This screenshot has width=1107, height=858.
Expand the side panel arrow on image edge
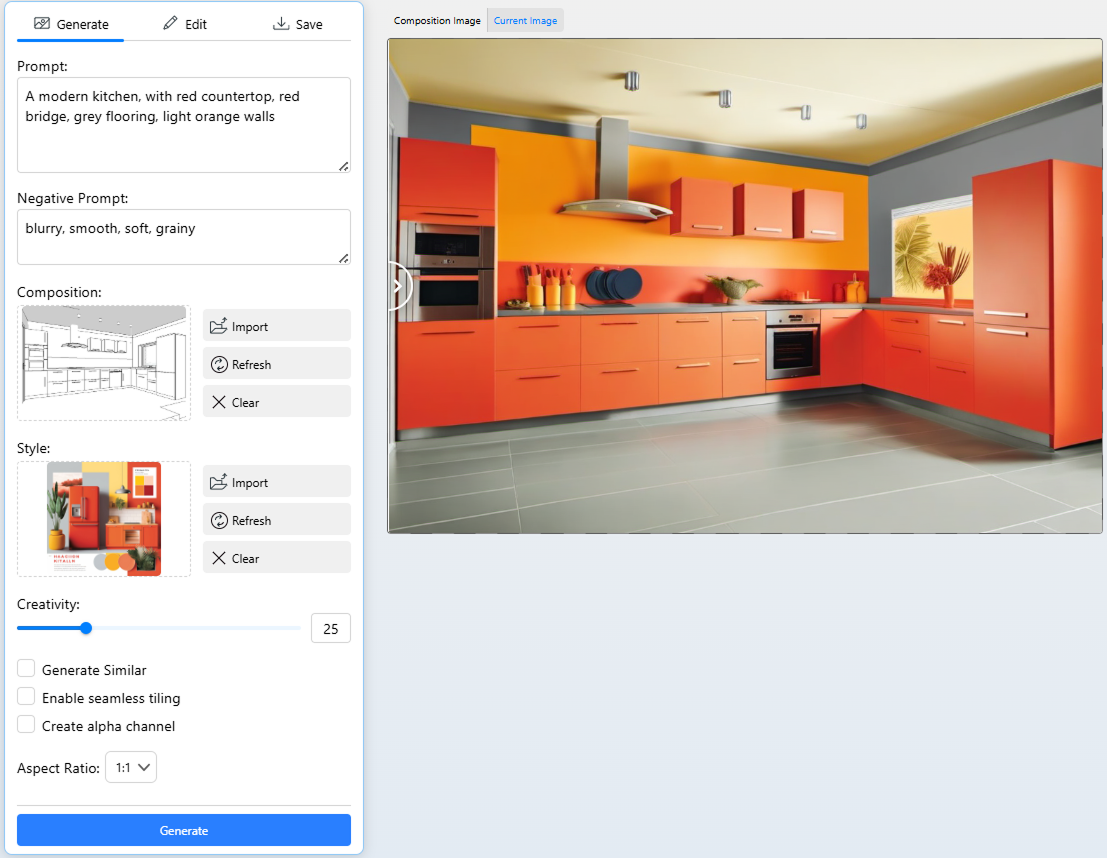point(397,286)
